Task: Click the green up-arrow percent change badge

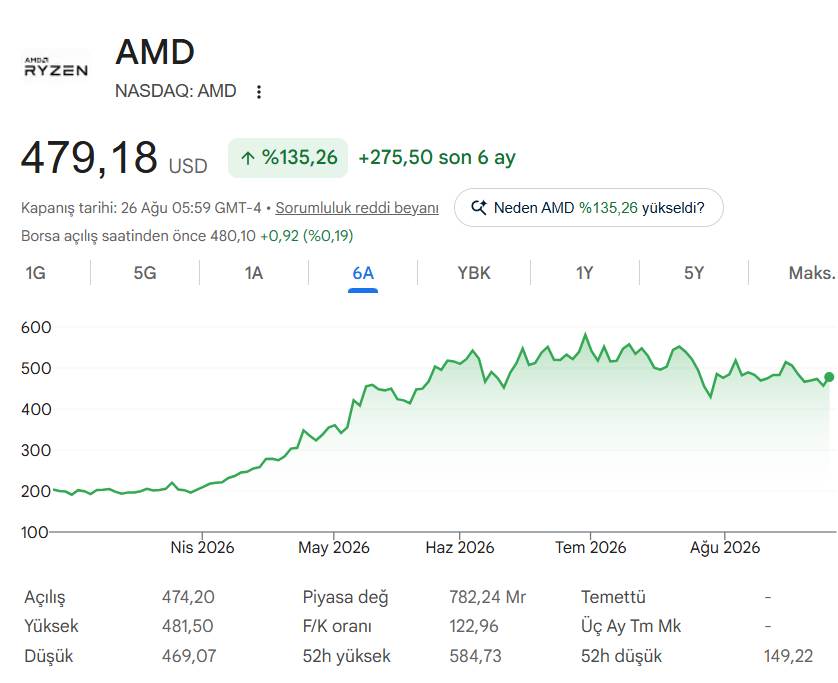Action: (288, 158)
